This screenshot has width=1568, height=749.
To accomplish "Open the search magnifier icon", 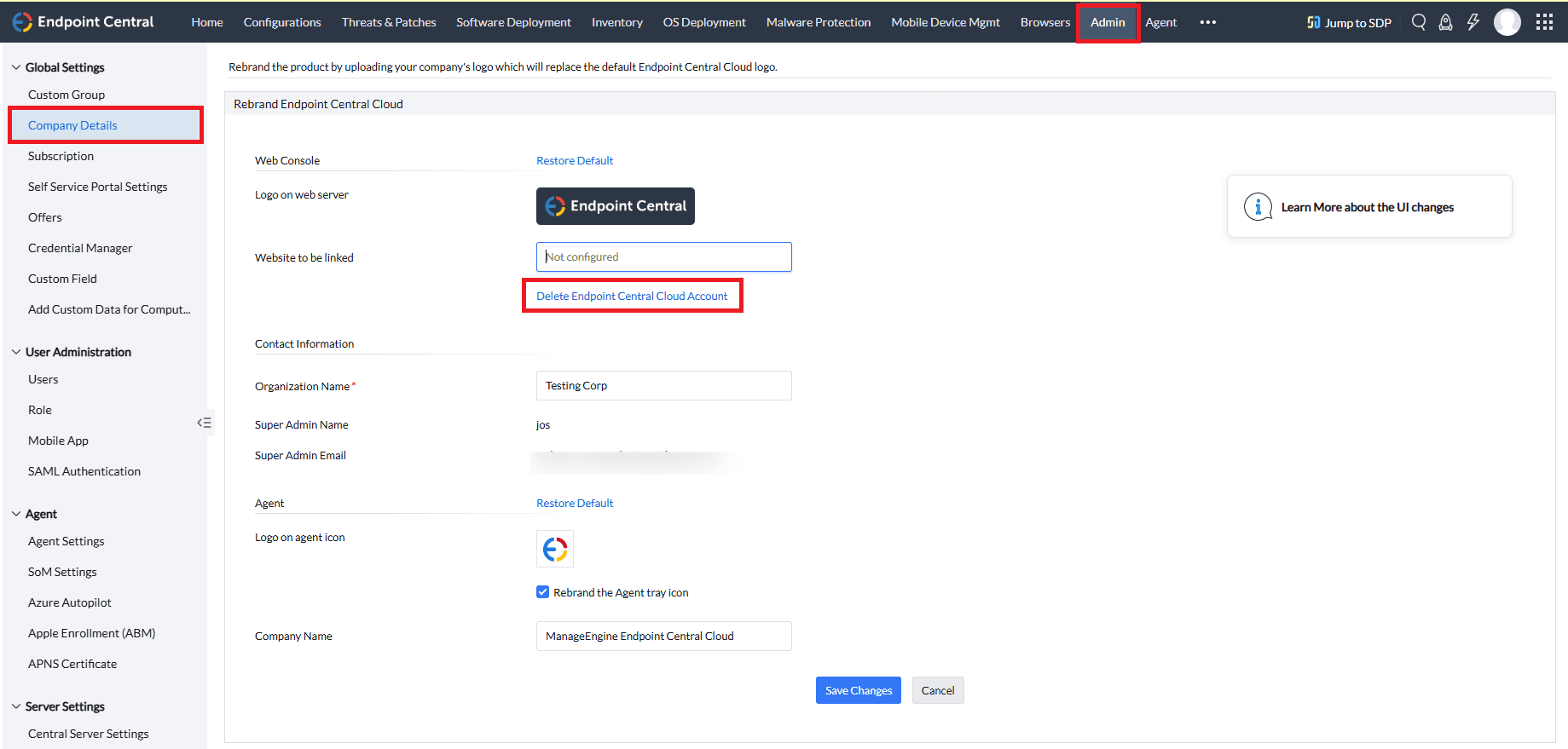I will pos(1419,22).
